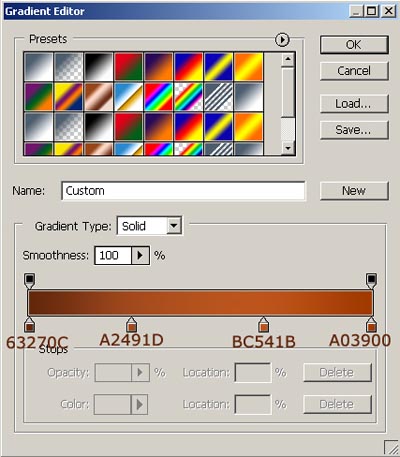Select the left opacity stop above gradient bar
The image size is (400, 457).
[30, 281]
